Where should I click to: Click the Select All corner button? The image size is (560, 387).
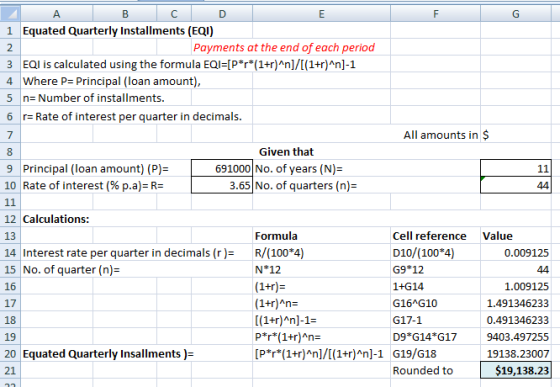(10, 14)
